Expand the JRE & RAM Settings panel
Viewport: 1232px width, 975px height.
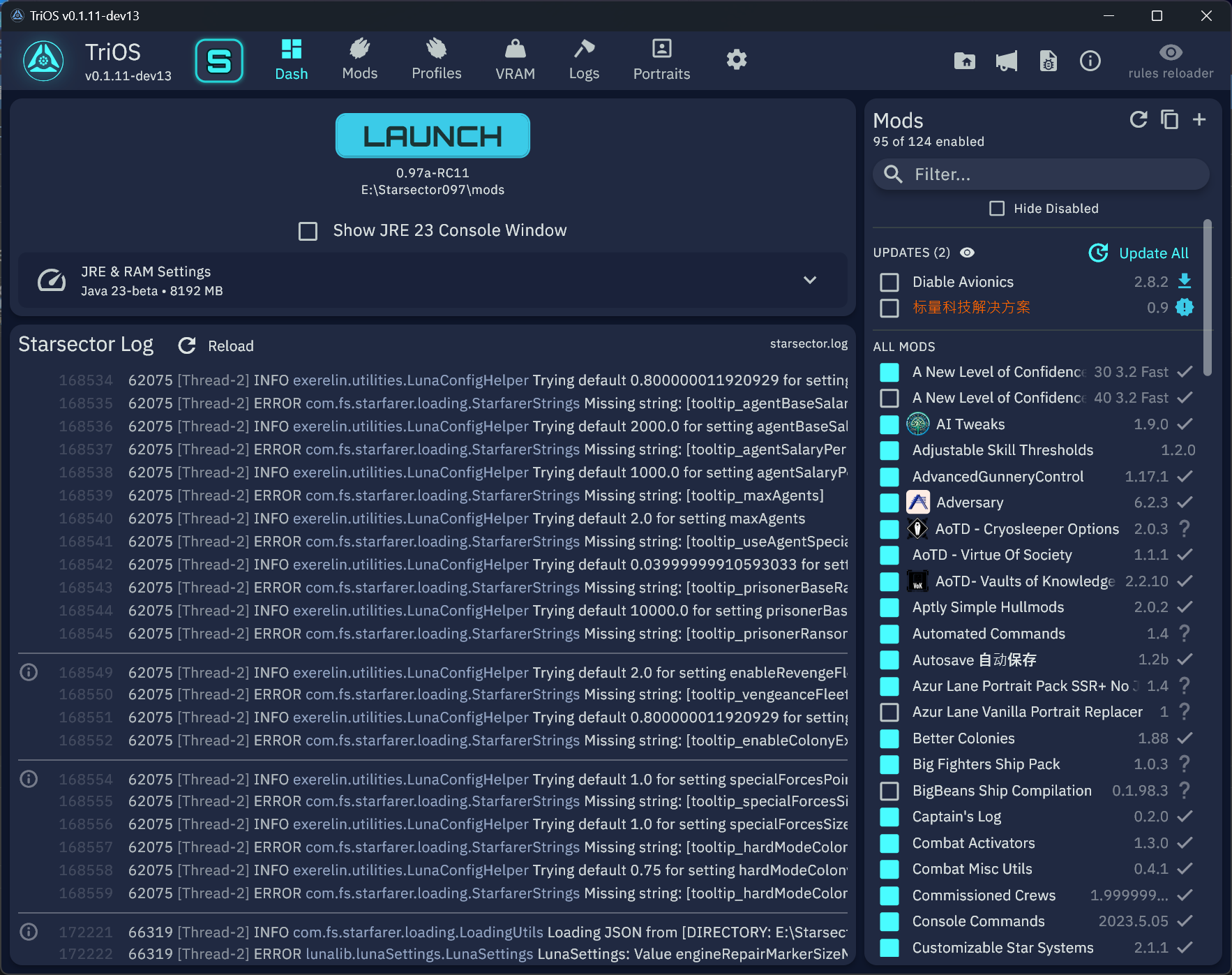809,280
